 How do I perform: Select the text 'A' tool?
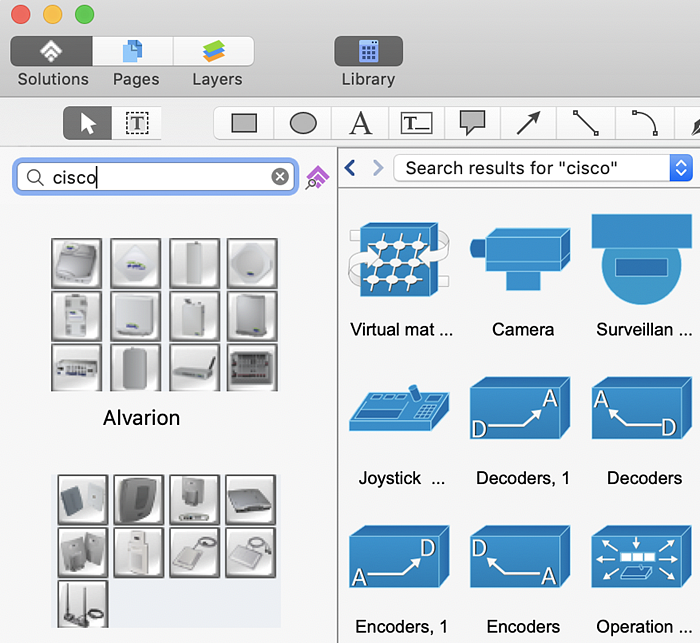(x=360, y=123)
